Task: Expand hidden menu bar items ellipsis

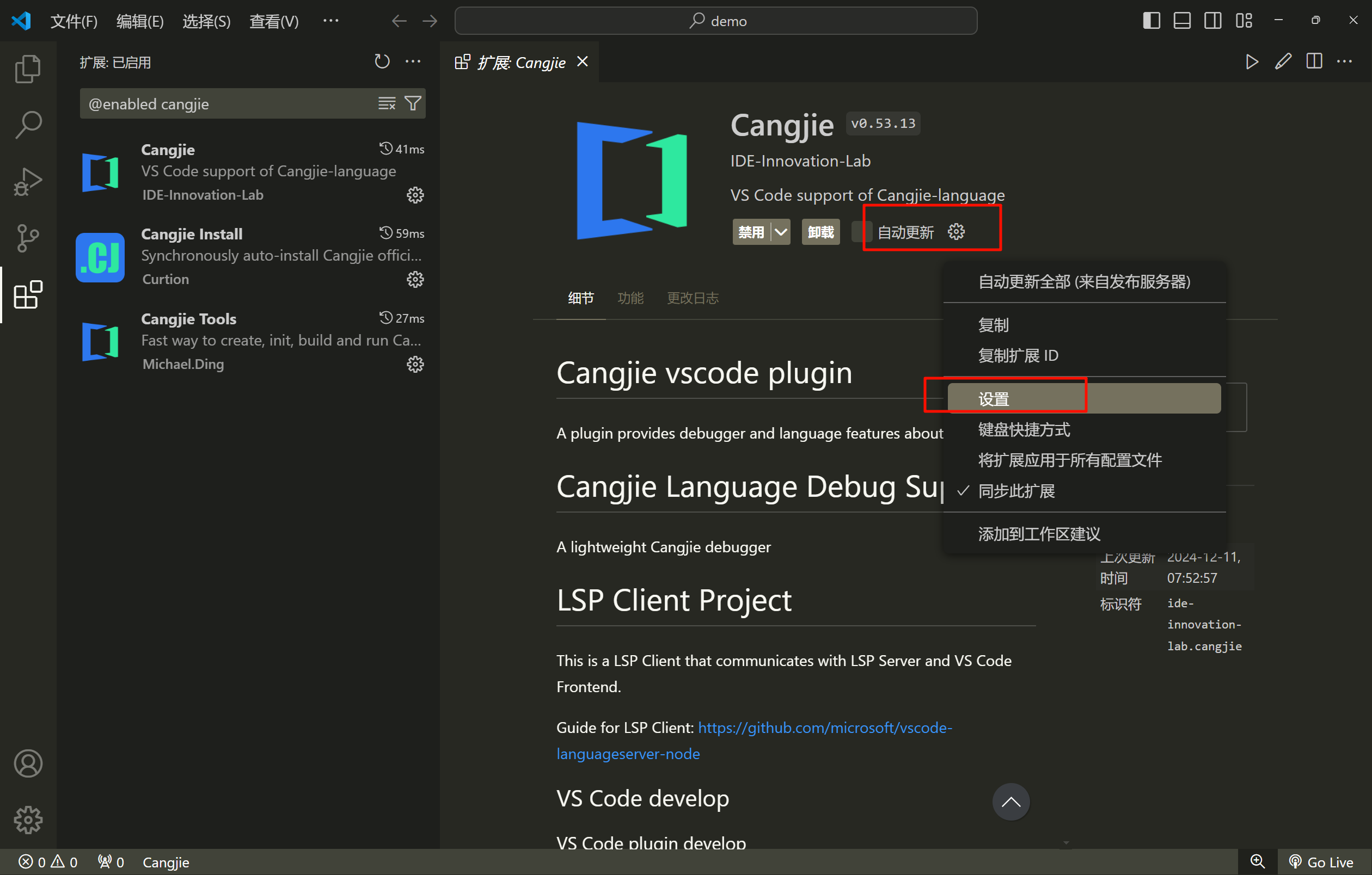Action: point(330,21)
